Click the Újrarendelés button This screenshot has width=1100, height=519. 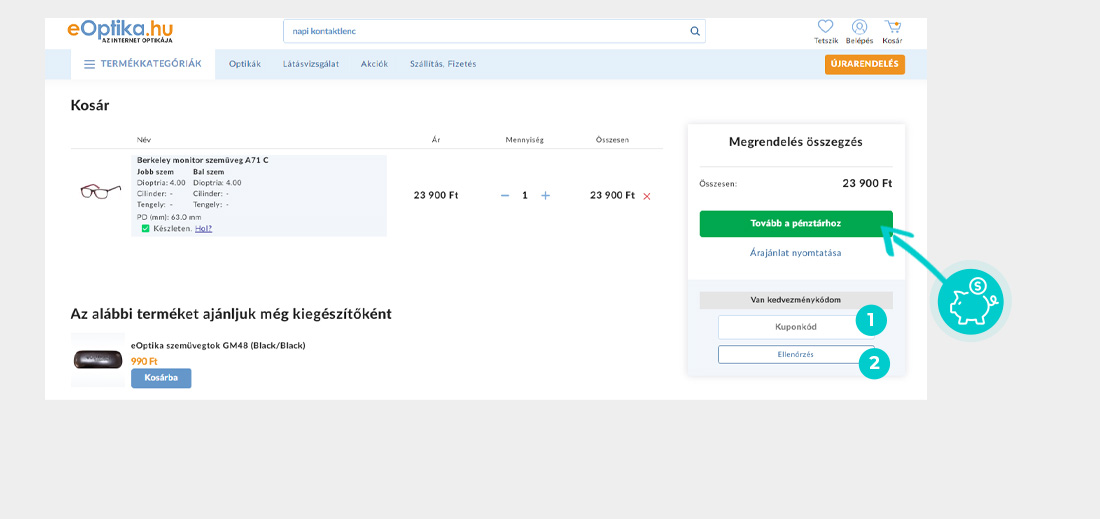tap(865, 64)
